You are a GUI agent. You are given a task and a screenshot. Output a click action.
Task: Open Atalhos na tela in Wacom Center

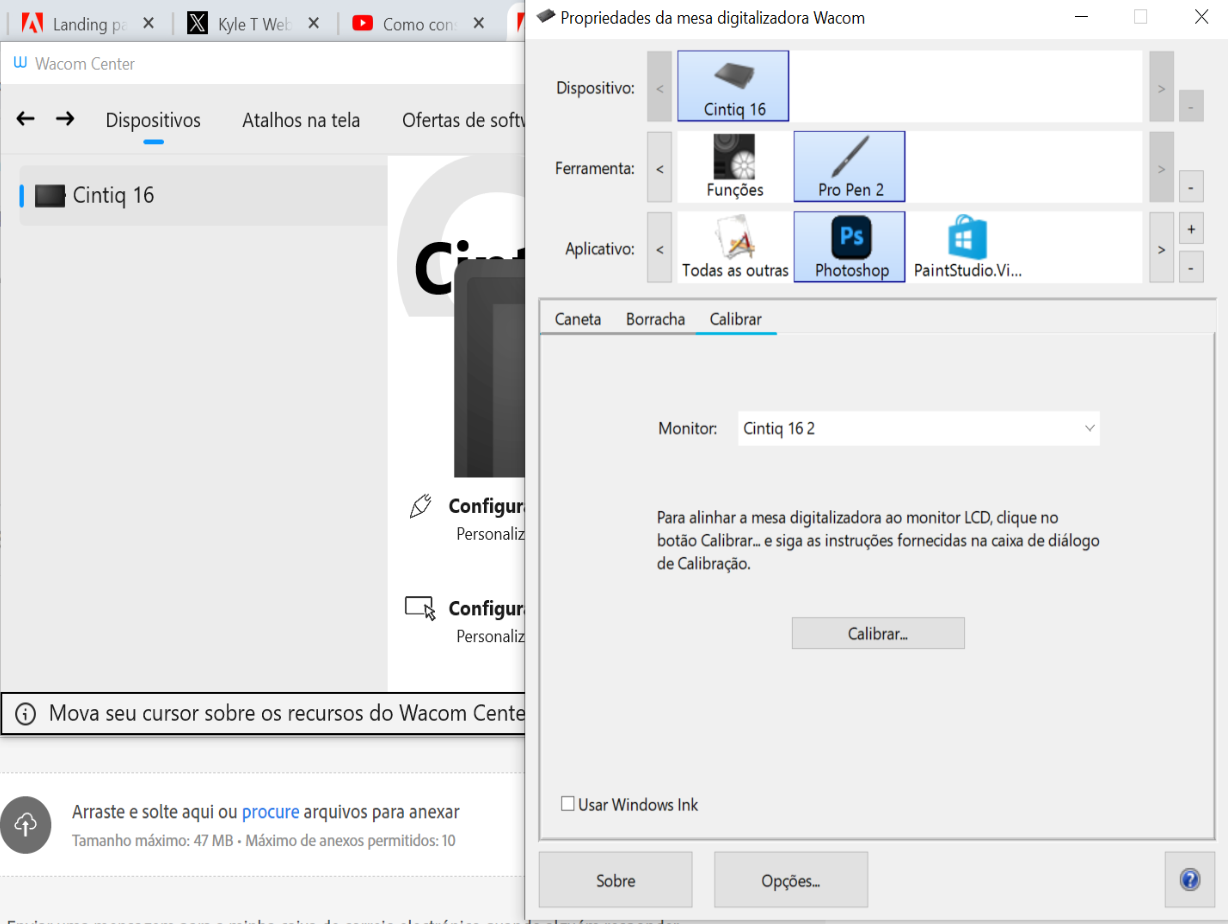301,120
